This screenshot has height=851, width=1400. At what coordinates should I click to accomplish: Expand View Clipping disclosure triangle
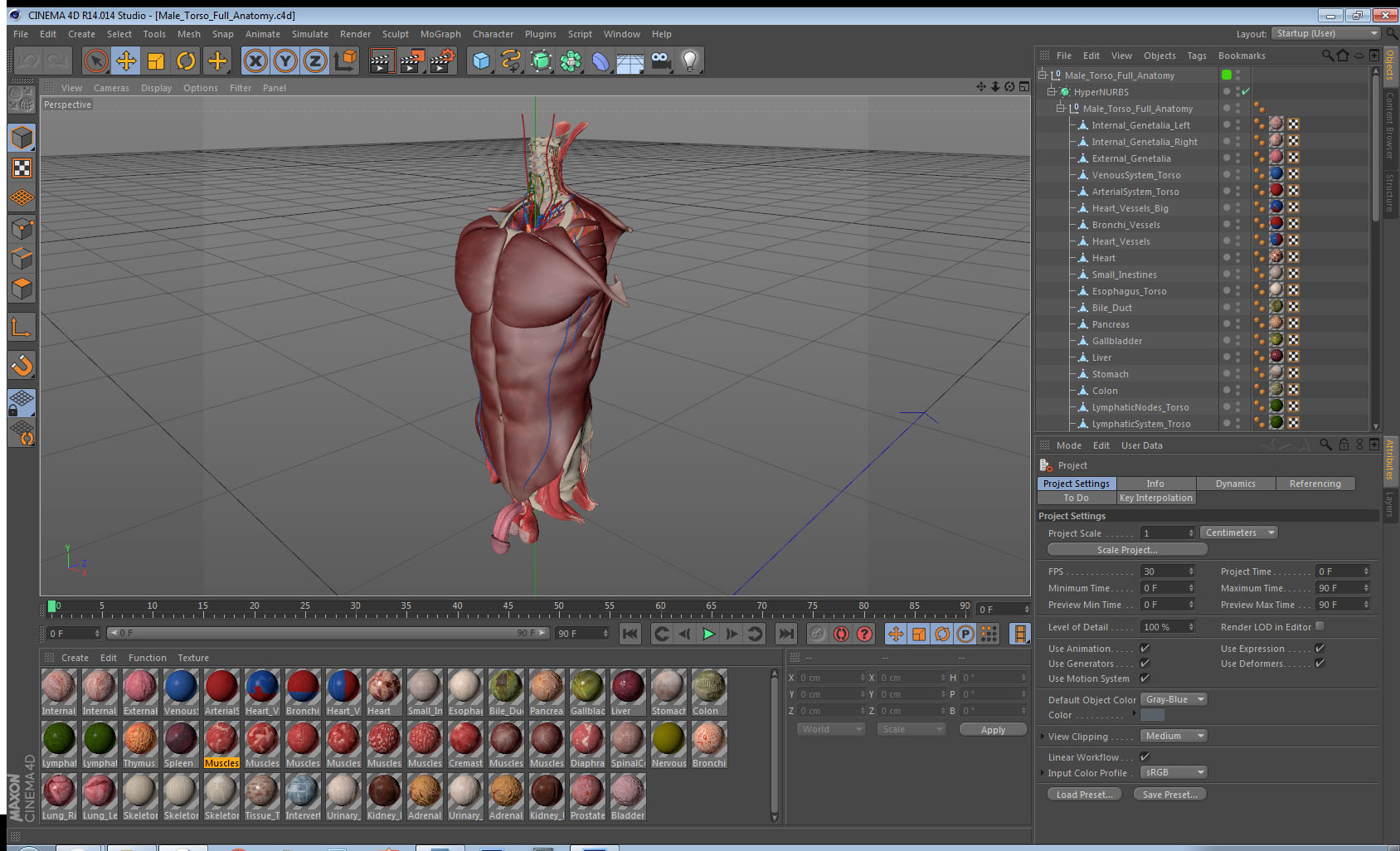(x=1043, y=736)
